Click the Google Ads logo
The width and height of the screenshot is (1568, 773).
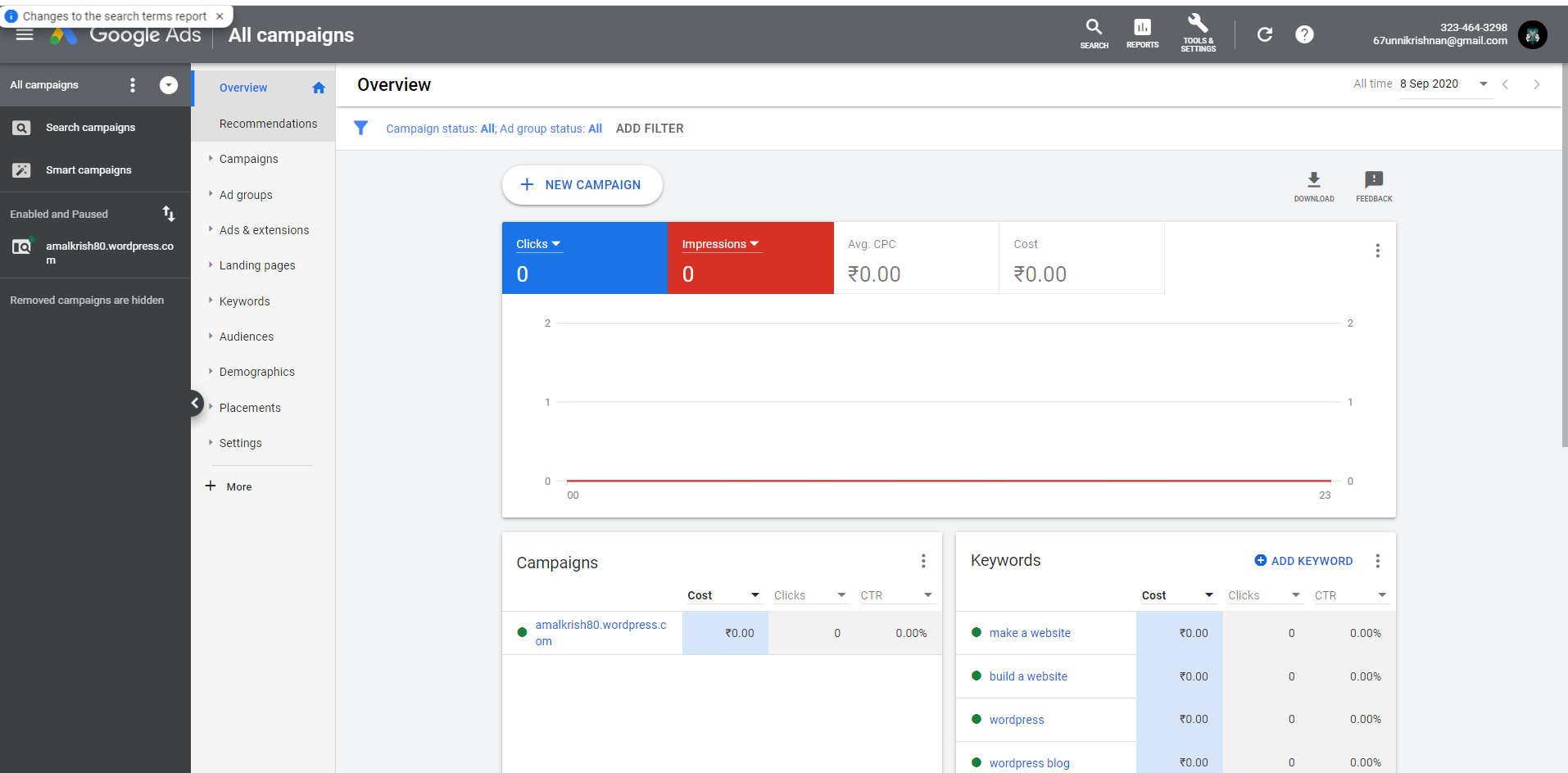pyautogui.click(x=125, y=35)
